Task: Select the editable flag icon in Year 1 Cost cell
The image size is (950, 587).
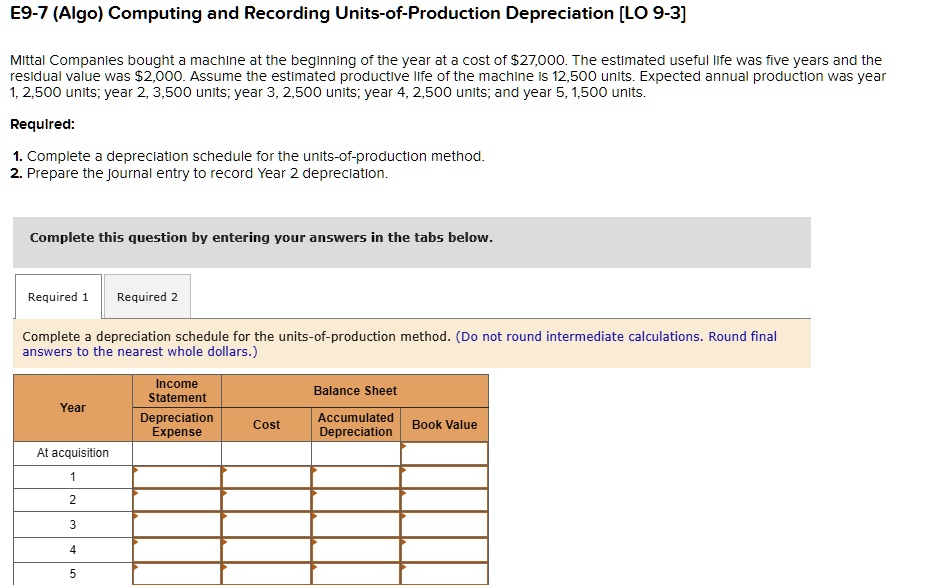Action: pyautogui.click(x=224, y=471)
